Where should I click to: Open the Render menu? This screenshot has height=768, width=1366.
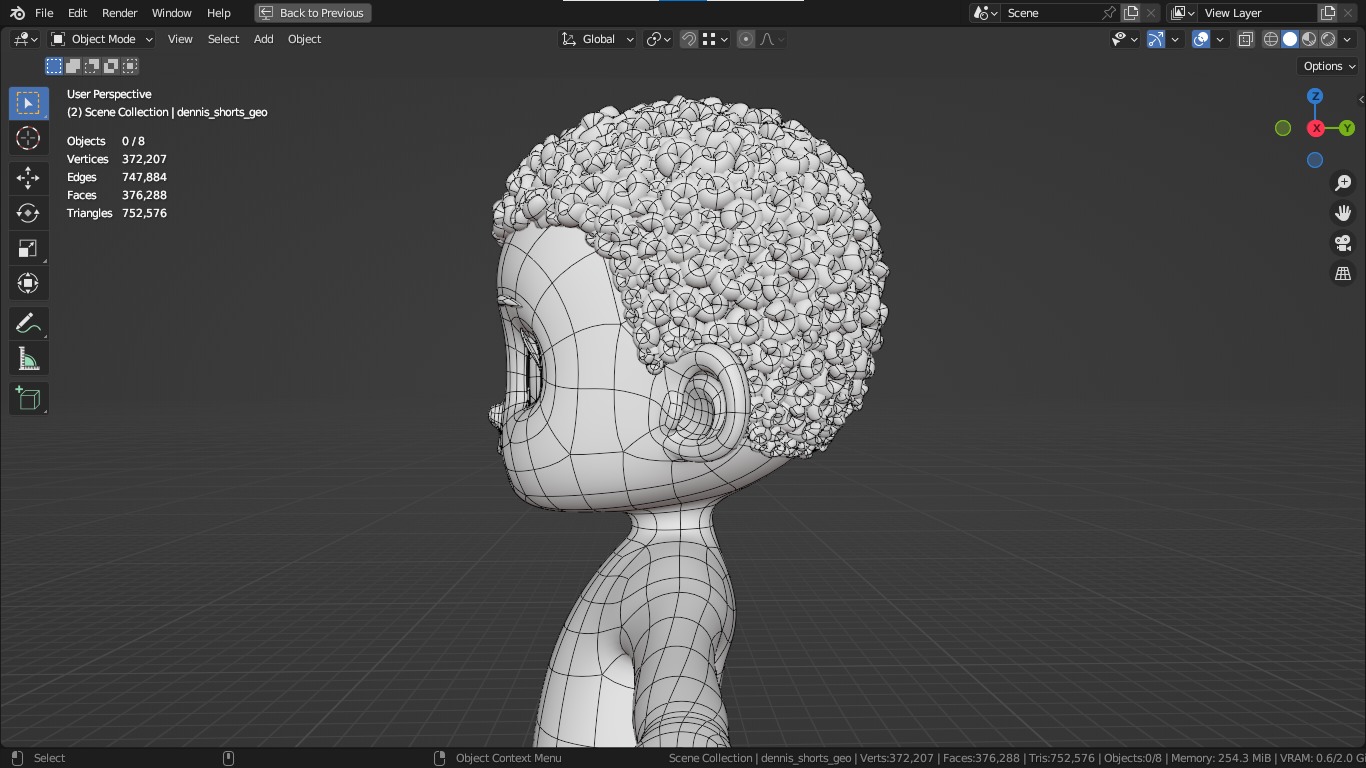[119, 13]
